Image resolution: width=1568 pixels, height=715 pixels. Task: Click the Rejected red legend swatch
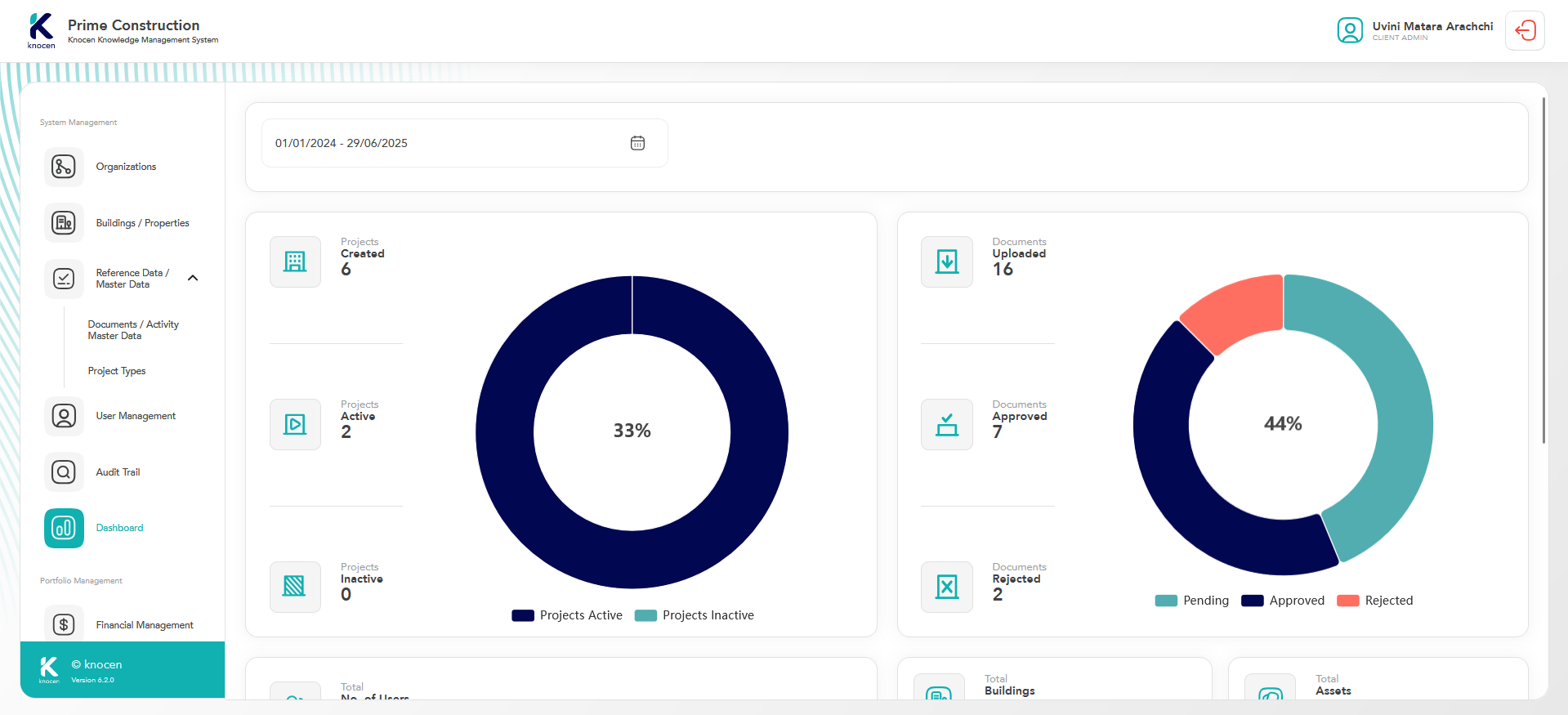[x=1347, y=601]
